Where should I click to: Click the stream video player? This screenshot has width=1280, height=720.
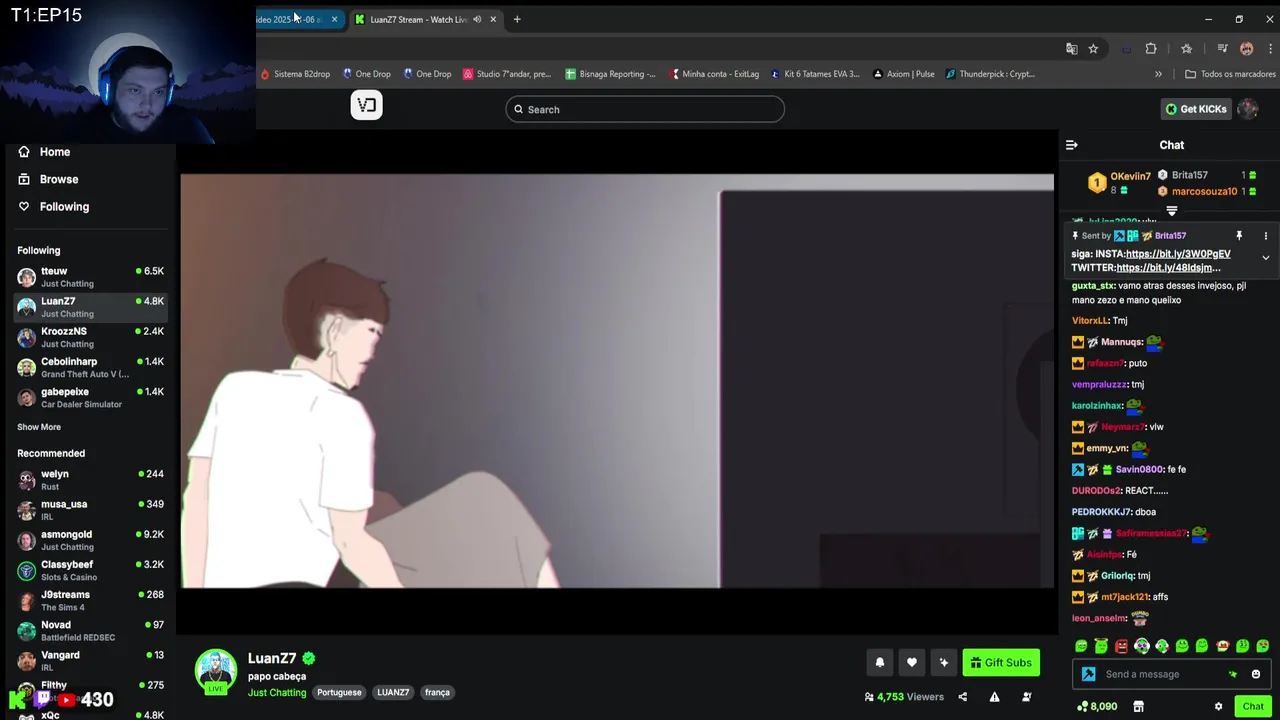(x=617, y=381)
